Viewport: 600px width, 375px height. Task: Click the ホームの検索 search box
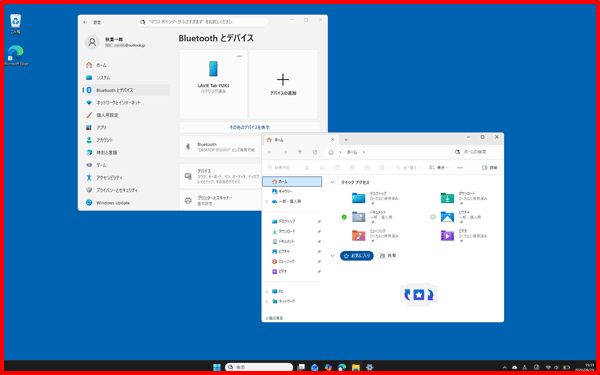[x=477, y=152]
